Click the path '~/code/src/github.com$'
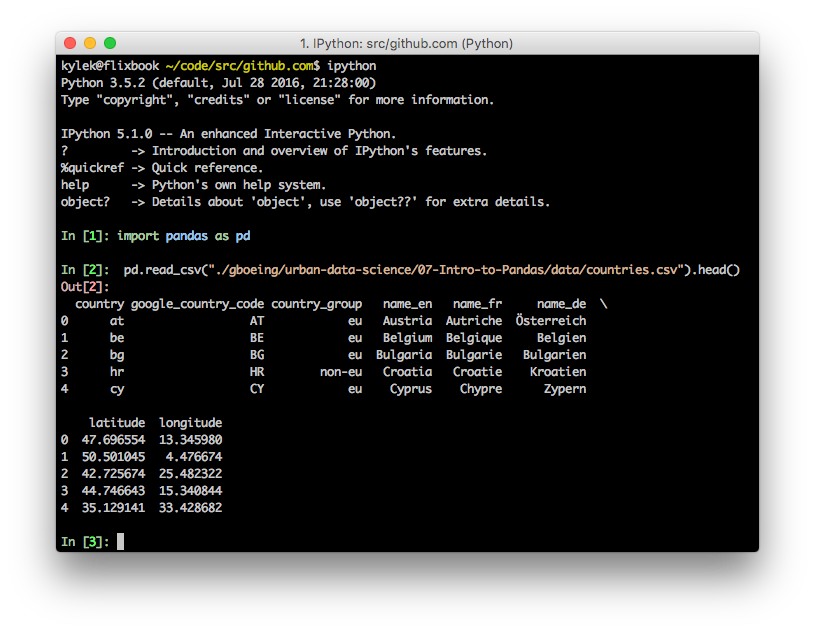Image resolution: width=815 pixels, height=632 pixels. click(243, 66)
